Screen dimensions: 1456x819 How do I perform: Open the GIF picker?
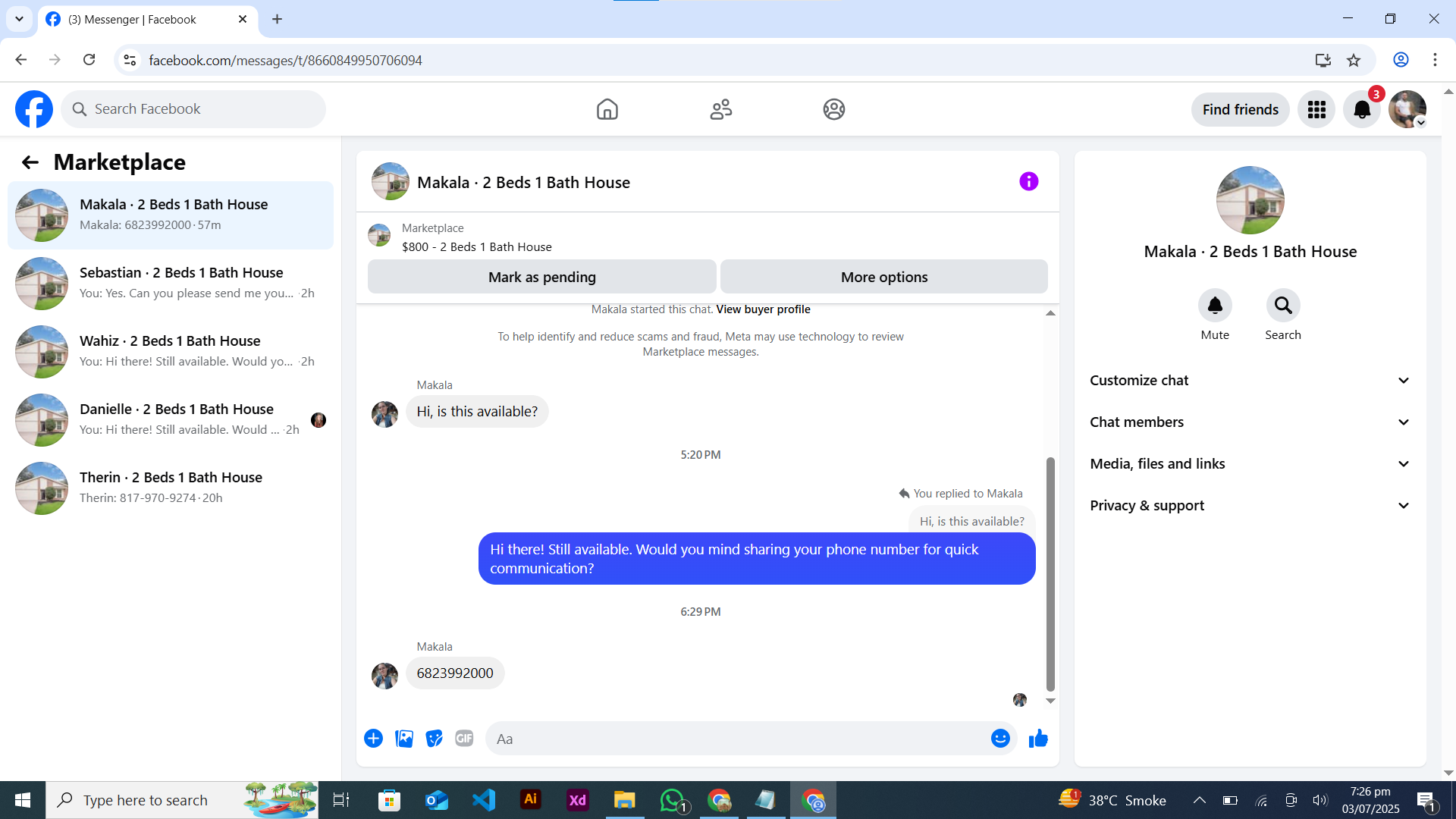(464, 739)
